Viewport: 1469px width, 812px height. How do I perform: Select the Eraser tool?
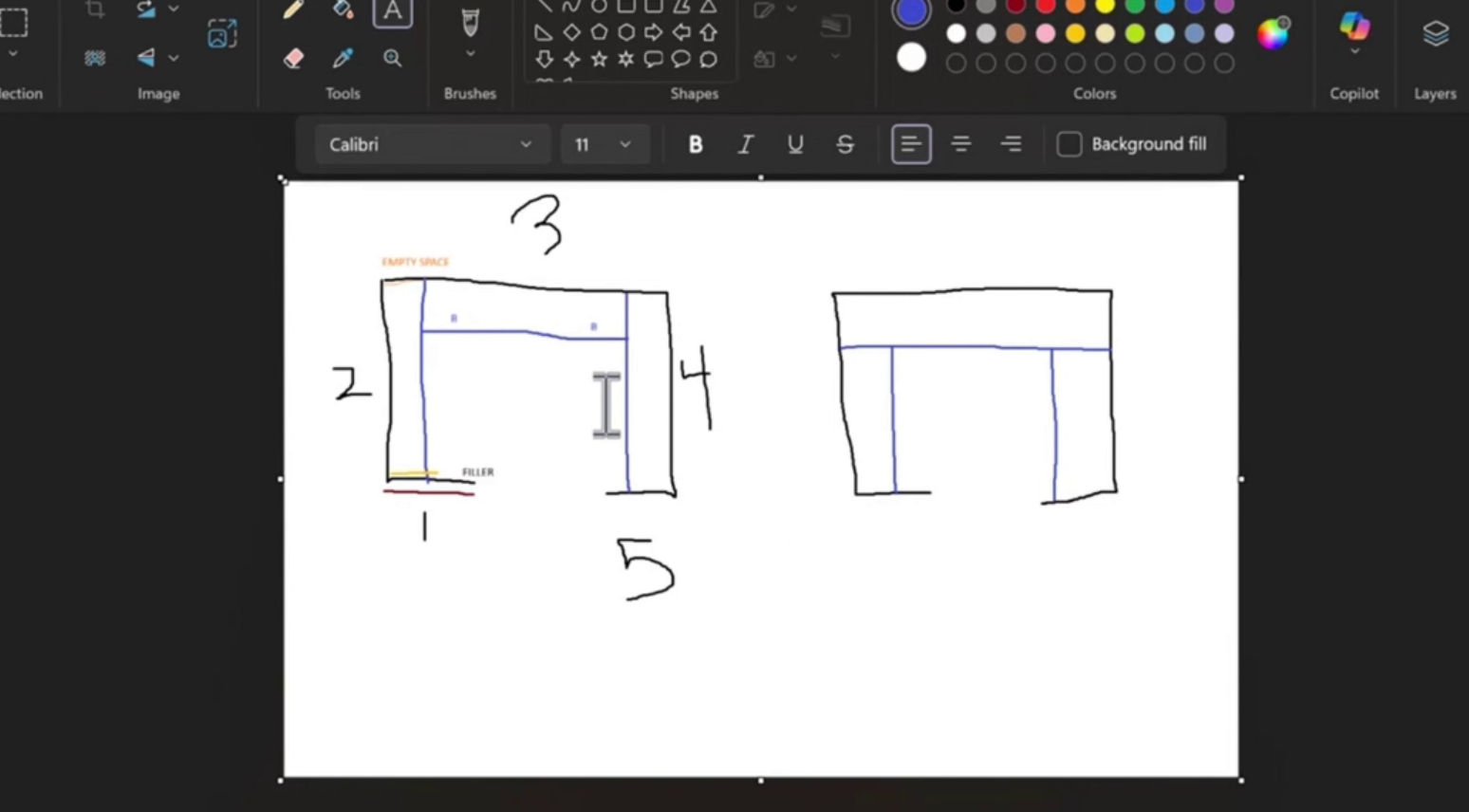pos(293,58)
